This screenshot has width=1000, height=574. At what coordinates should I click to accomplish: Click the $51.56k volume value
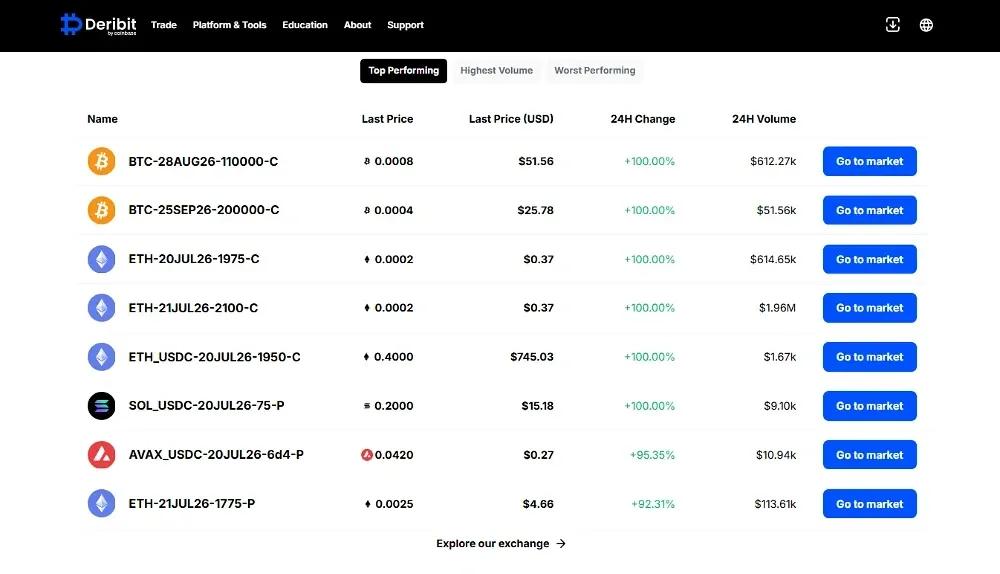pos(776,210)
